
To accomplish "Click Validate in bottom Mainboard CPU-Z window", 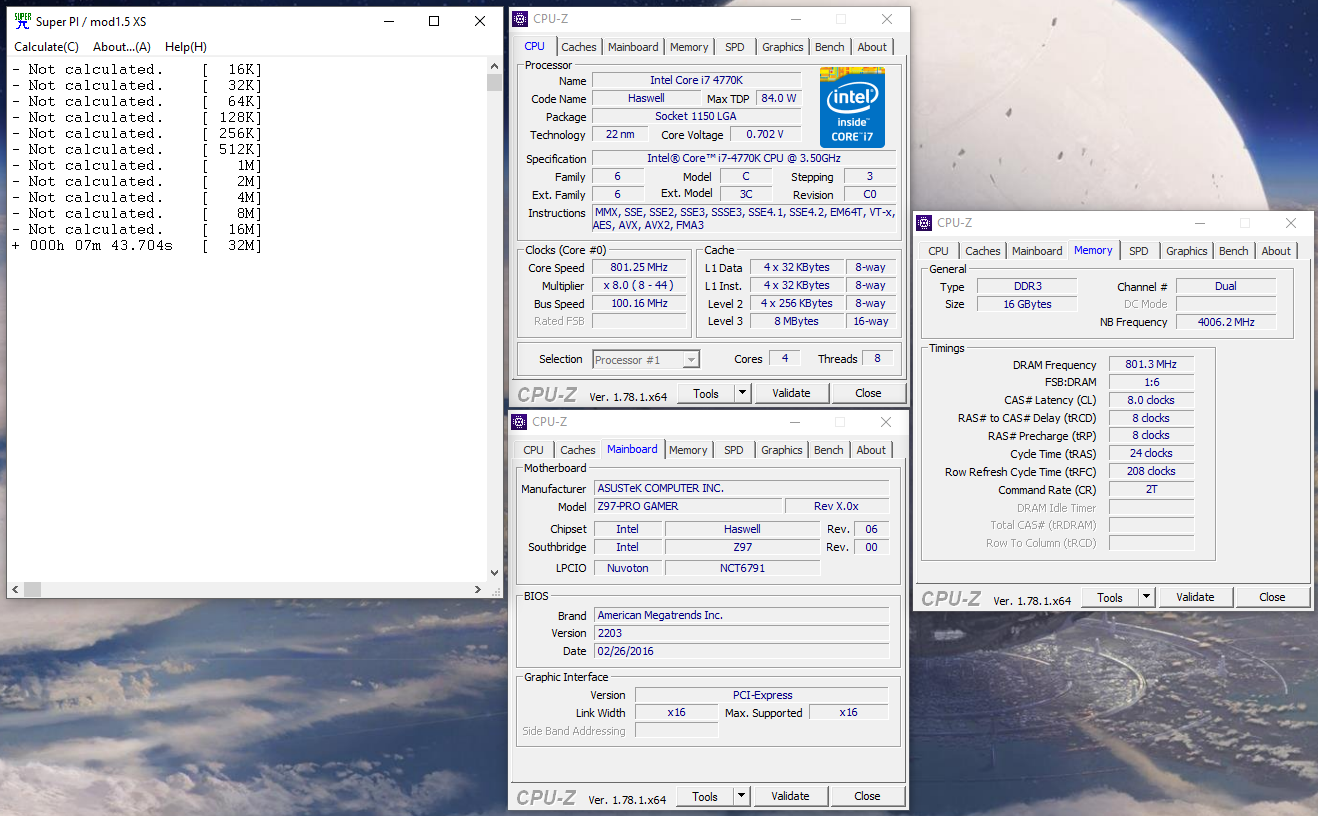I will [x=790, y=796].
